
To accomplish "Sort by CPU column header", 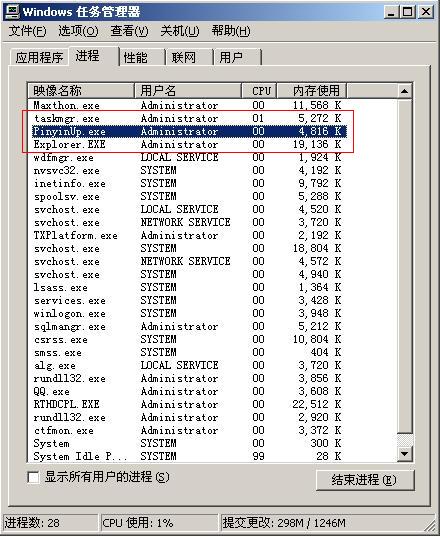I will [x=259, y=91].
